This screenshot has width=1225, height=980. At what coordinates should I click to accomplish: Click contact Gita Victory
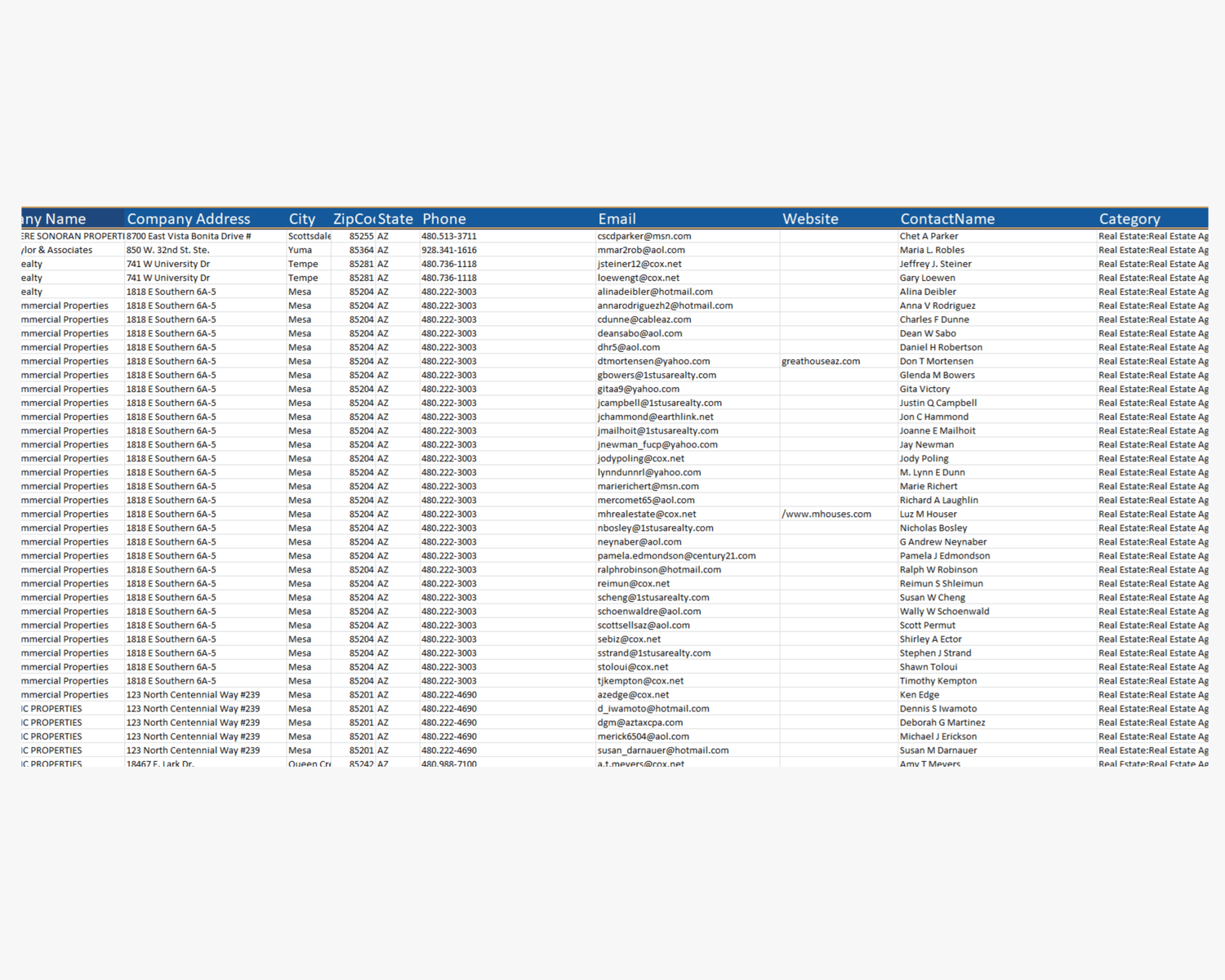[924, 389]
